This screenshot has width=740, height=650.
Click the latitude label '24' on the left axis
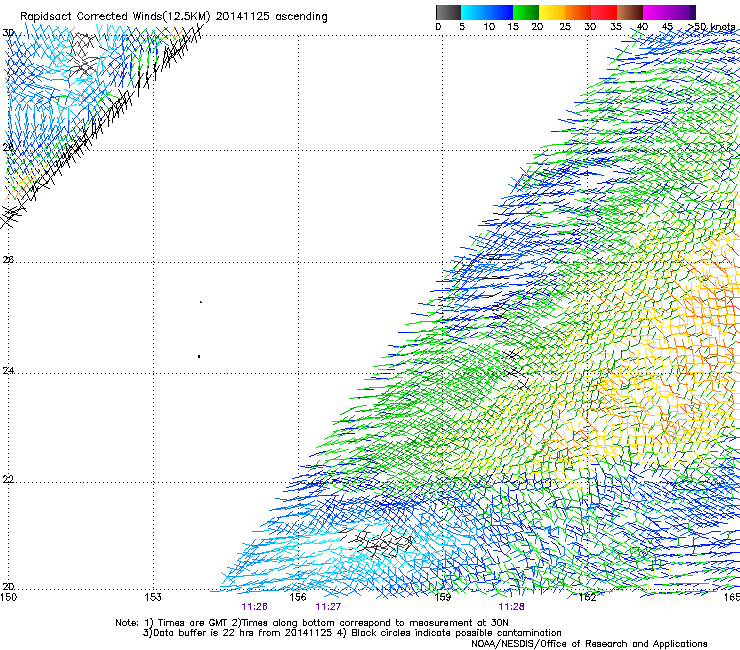8,371
